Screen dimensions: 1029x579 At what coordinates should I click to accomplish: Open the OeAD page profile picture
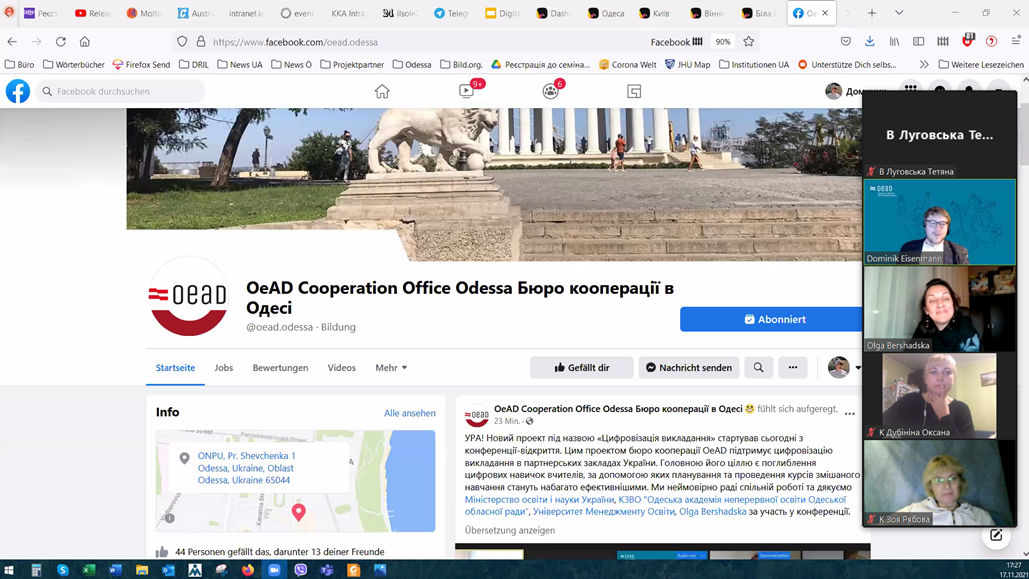coord(188,296)
